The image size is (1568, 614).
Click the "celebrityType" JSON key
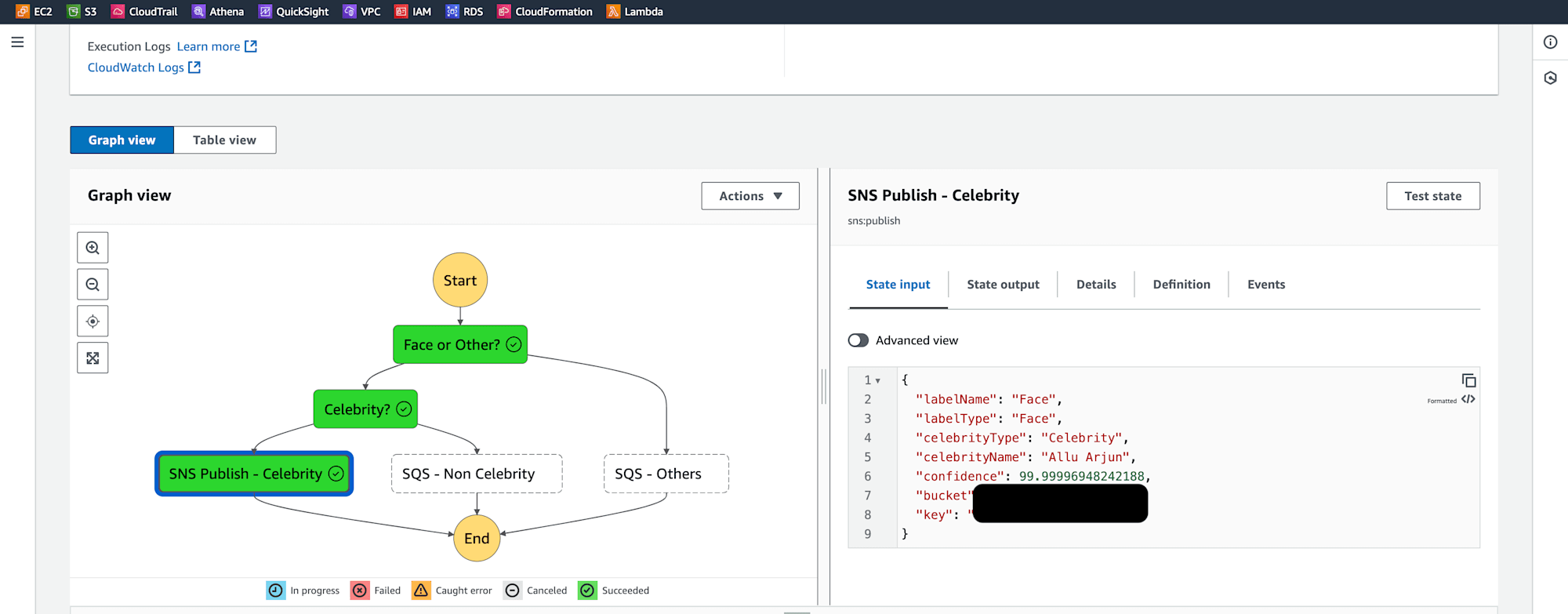(x=971, y=438)
